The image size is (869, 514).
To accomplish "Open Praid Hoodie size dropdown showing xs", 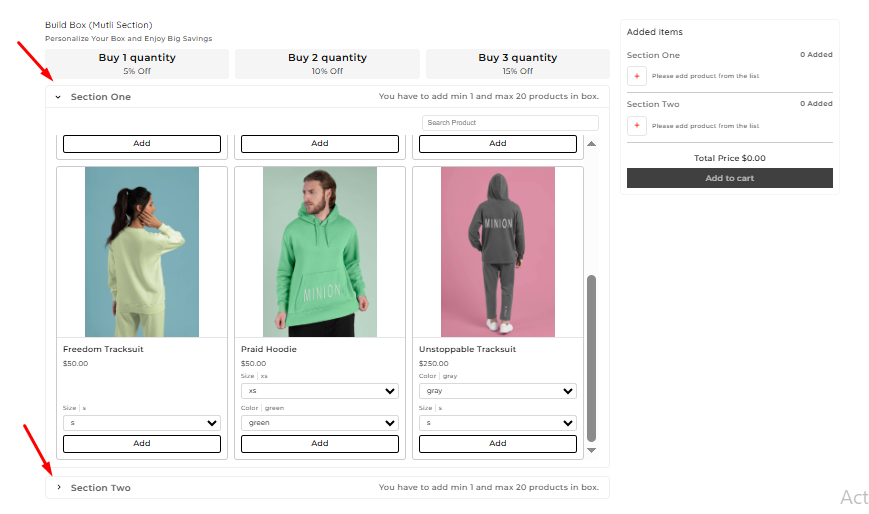I will pyautogui.click(x=320, y=391).
